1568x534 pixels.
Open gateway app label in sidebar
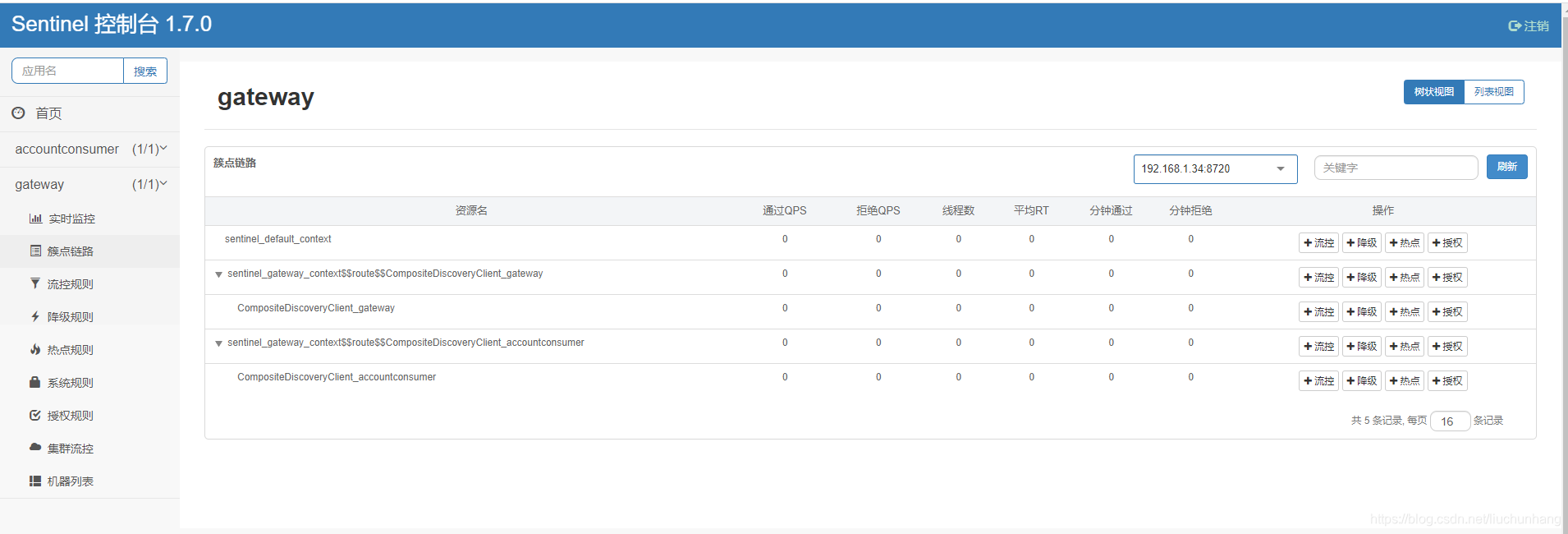click(39, 185)
